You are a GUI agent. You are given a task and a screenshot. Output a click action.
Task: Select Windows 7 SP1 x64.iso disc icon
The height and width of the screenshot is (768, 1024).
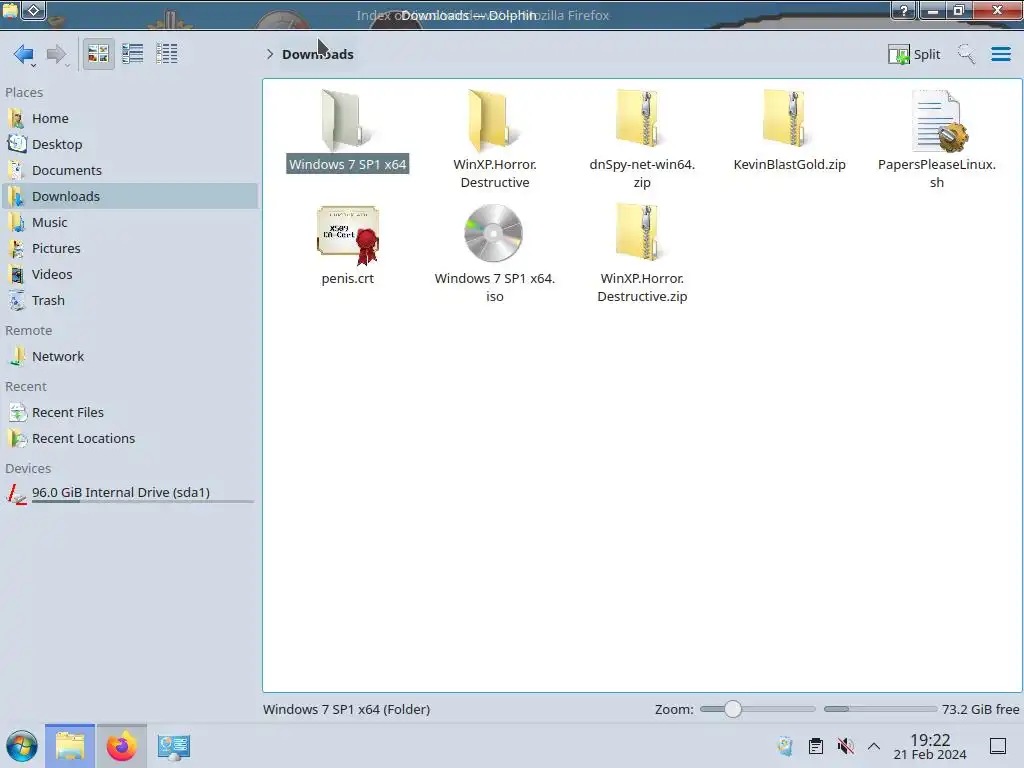coord(494,234)
